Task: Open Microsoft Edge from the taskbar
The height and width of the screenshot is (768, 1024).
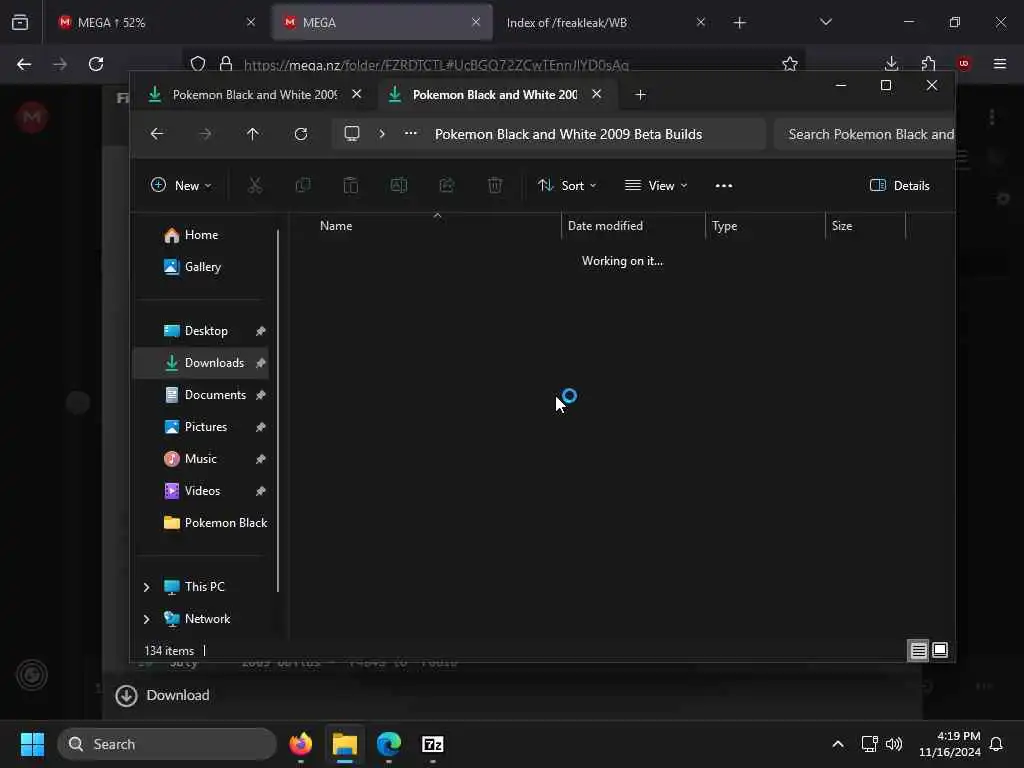Action: (x=389, y=744)
